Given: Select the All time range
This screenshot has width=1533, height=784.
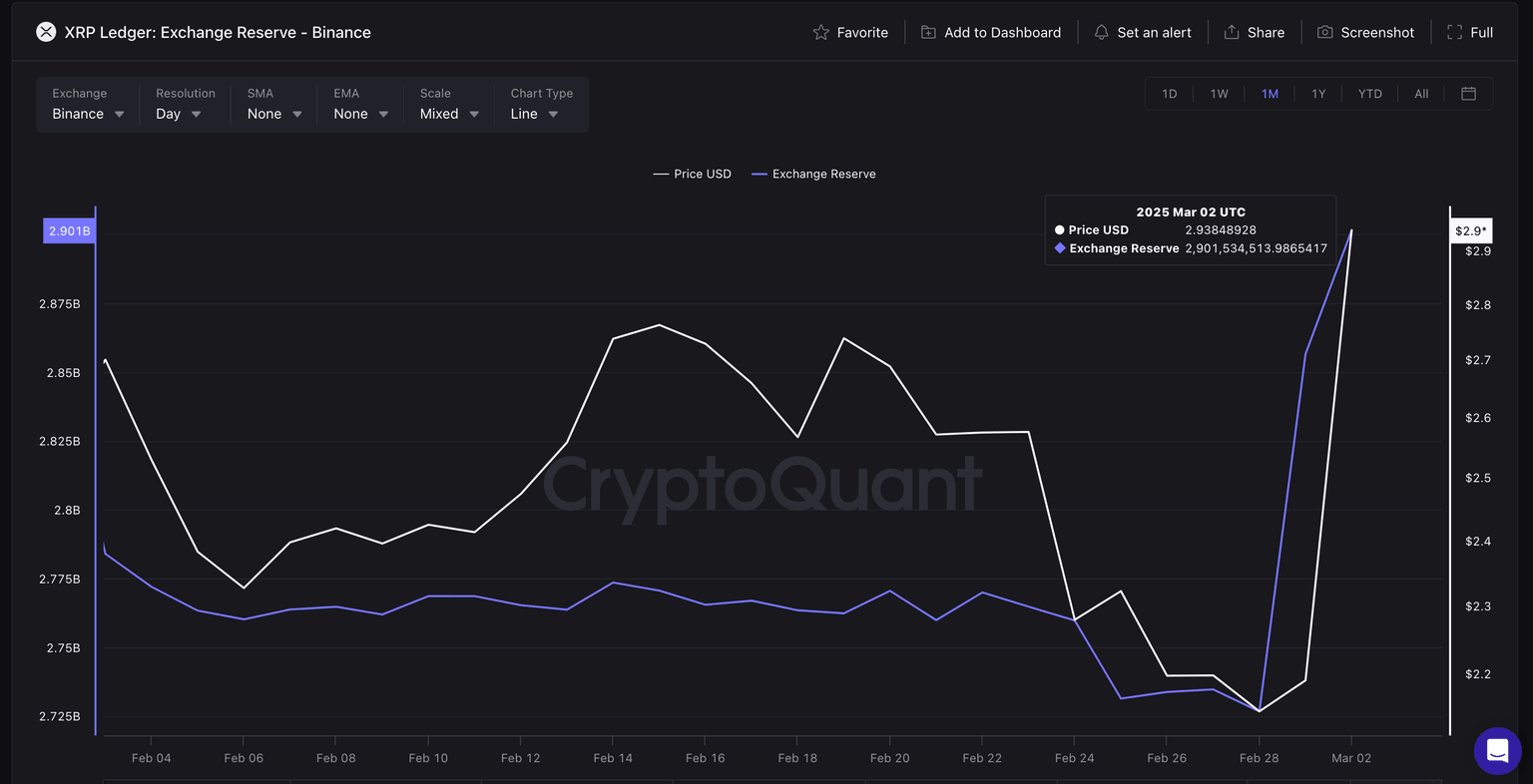Looking at the screenshot, I should [x=1420, y=93].
